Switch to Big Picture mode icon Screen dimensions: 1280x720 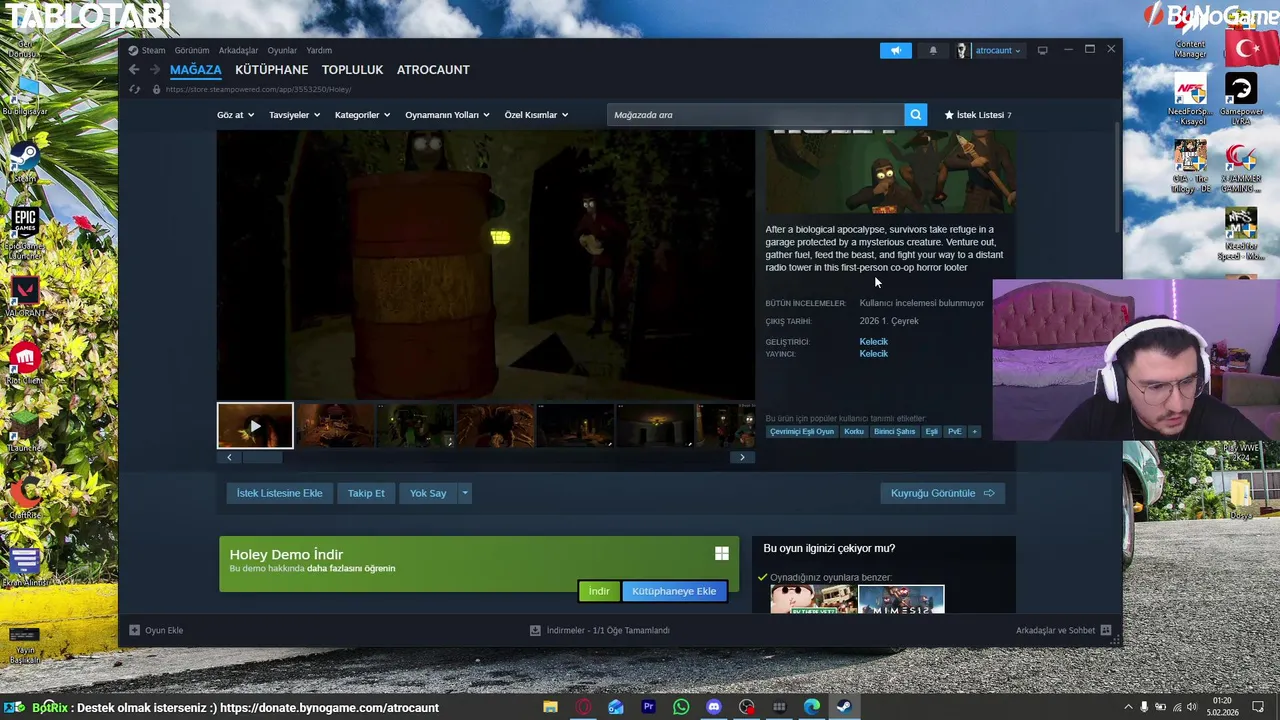tap(1042, 50)
